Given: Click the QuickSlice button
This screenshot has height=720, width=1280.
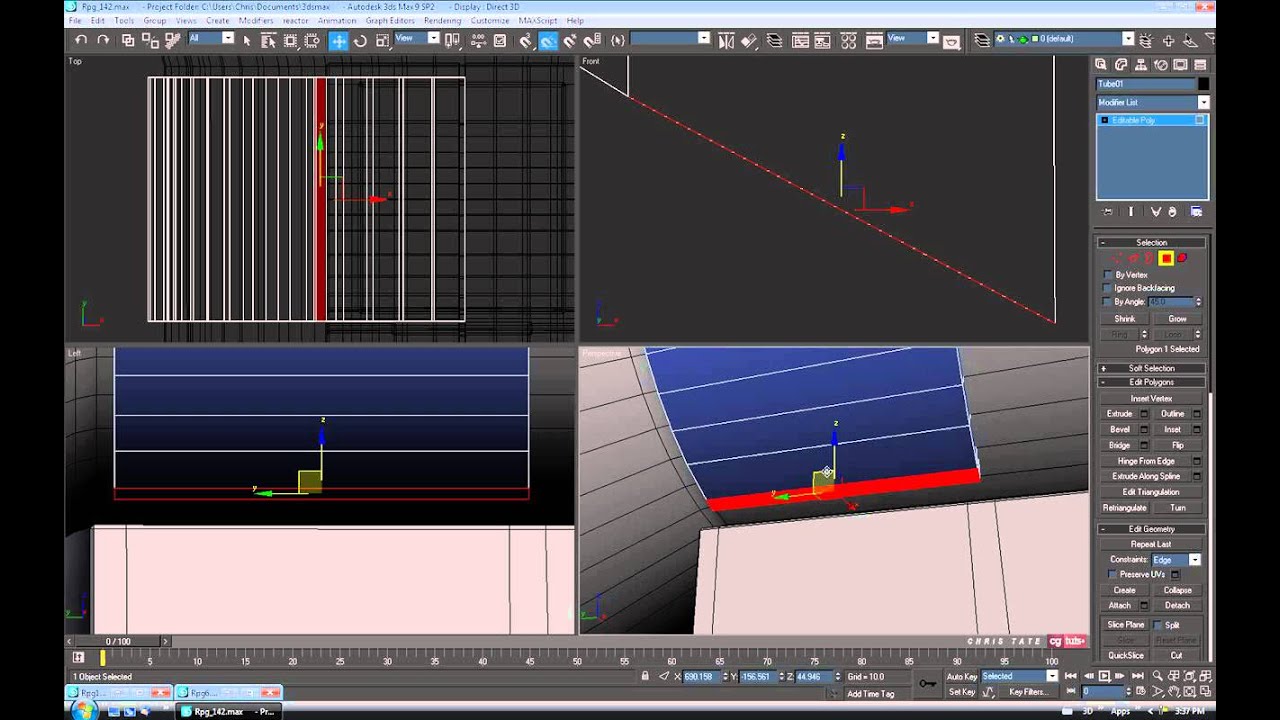Looking at the screenshot, I should pos(1126,656).
